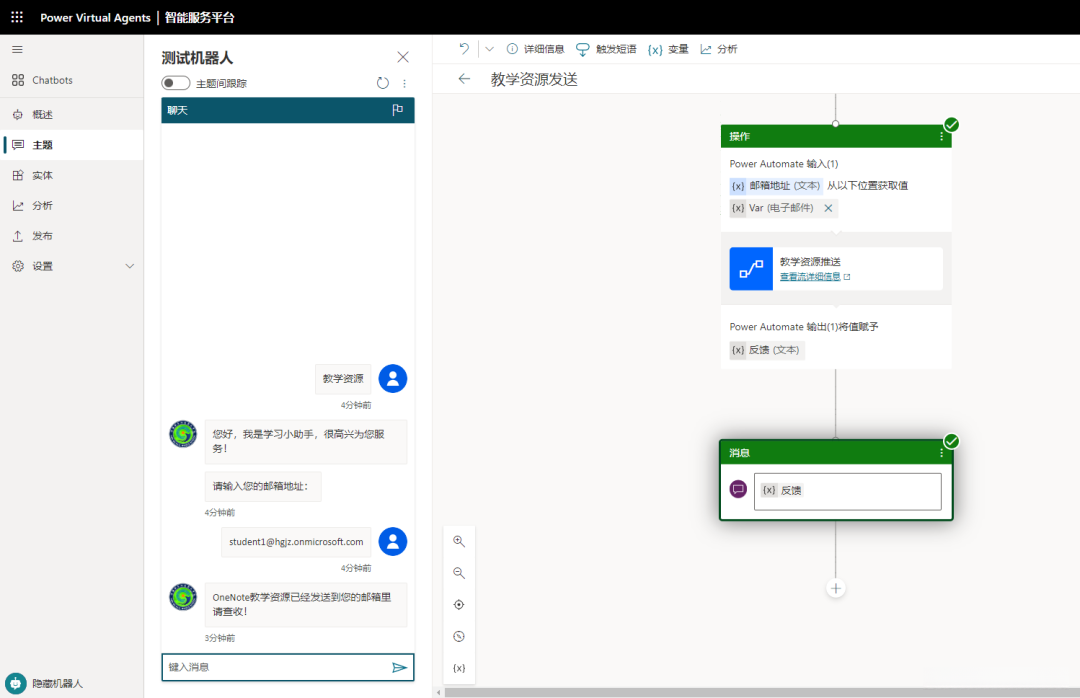Expand the undo dropdown chevron

489,49
